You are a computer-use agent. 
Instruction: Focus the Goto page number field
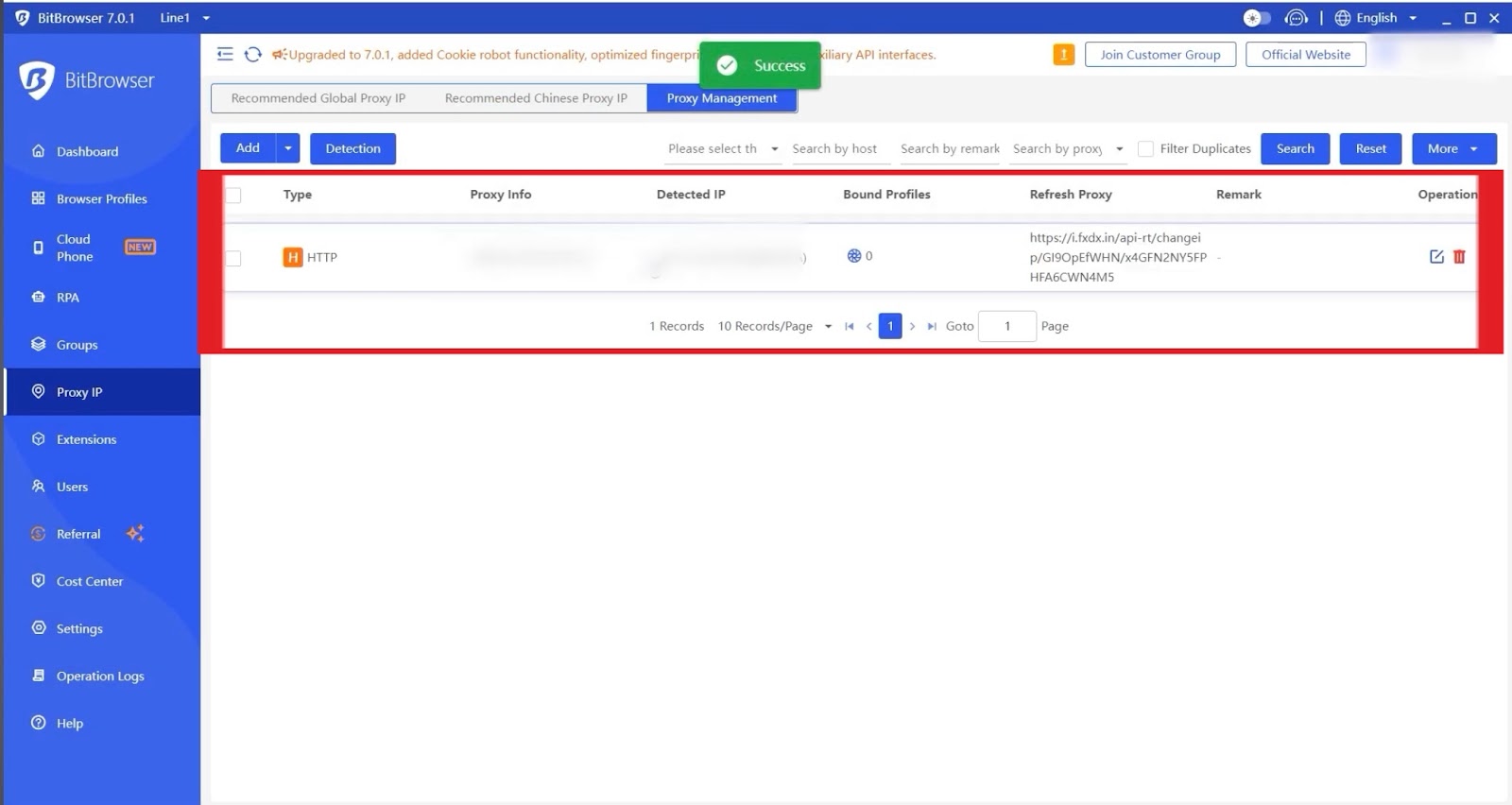click(x=1007, y=326)
